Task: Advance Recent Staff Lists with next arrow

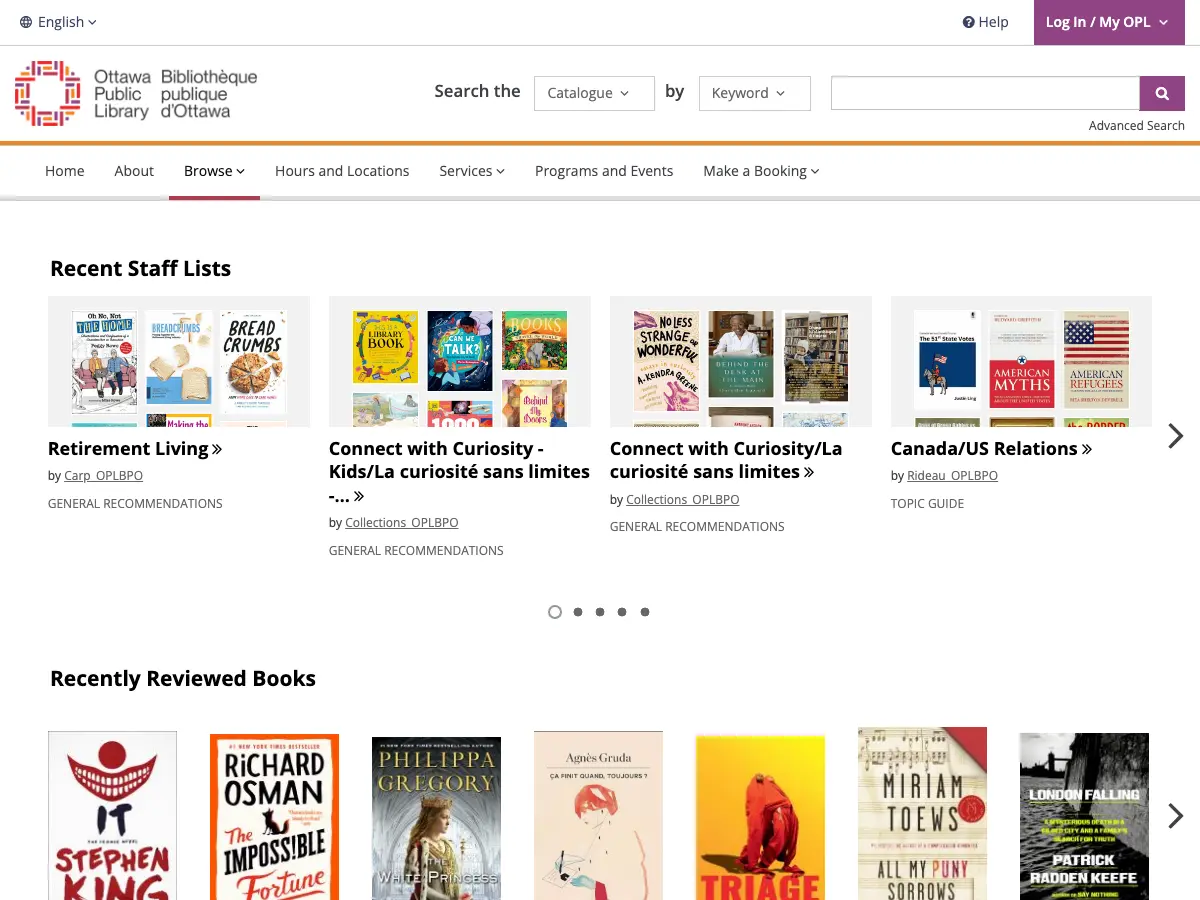Action: [x=1176, y=436]
